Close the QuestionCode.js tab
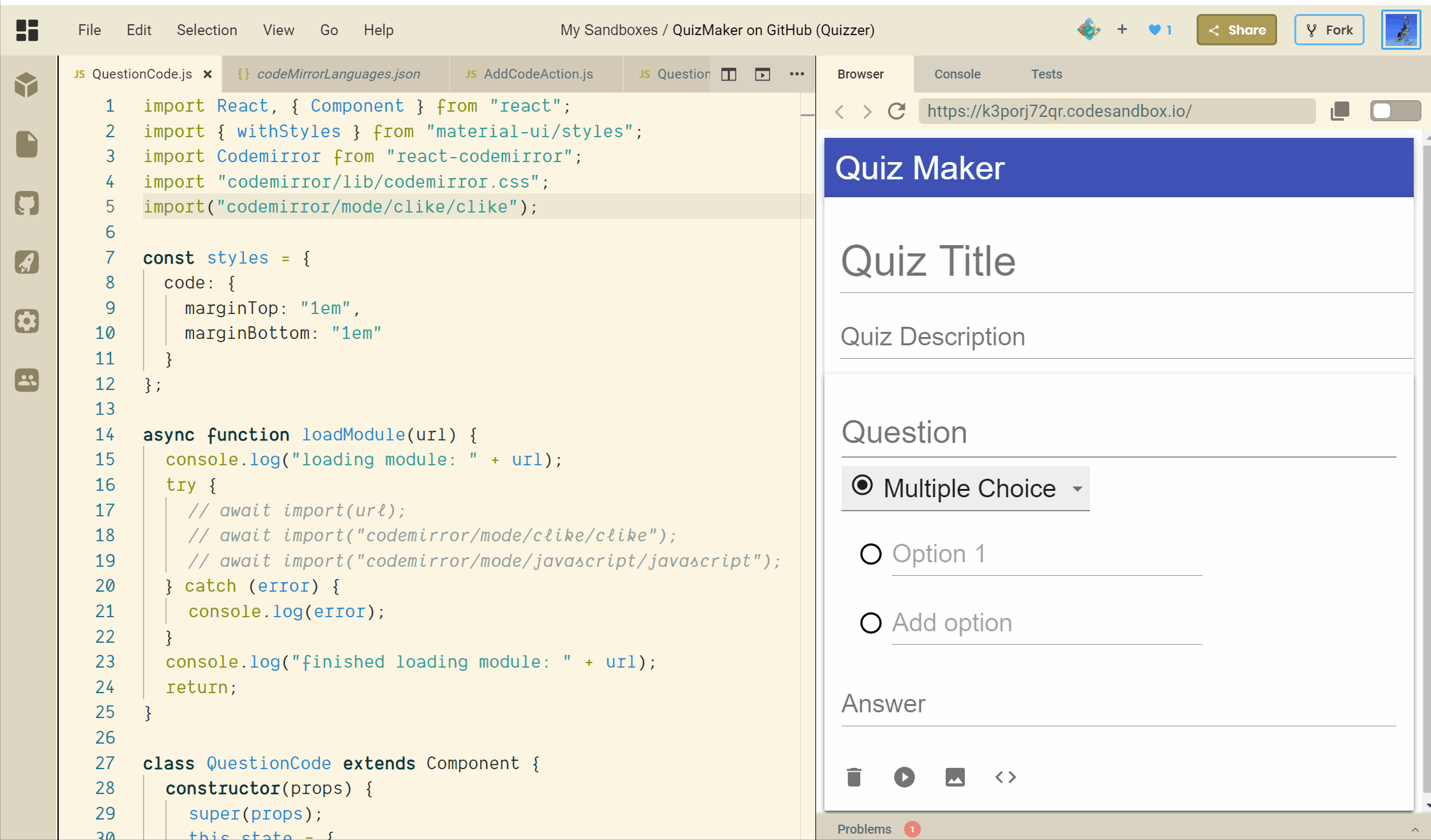Image resolution: width=1431 pixels, height=840 pixels. pos(208,74)
